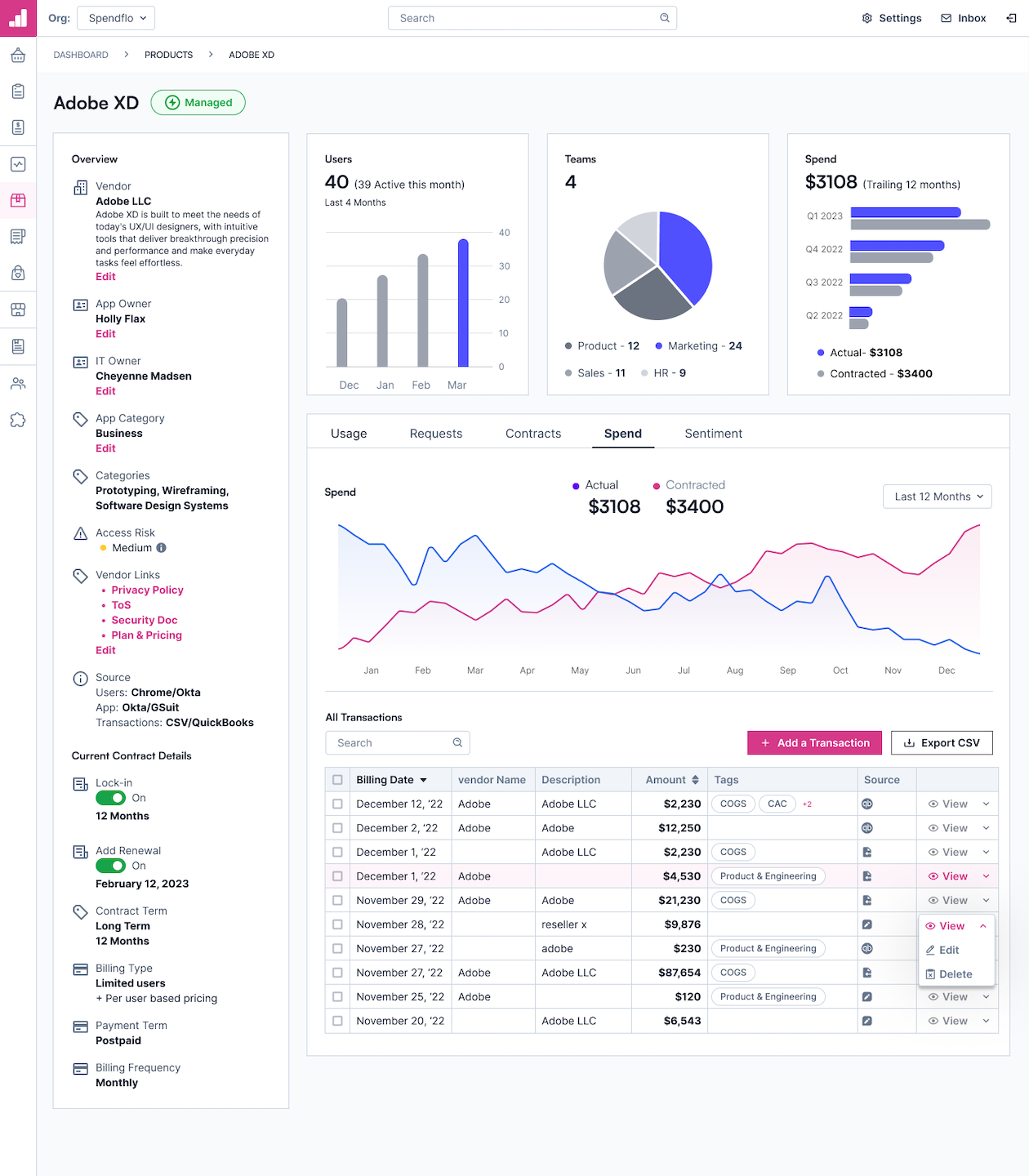The width and height of the screenshot is (1029, 1176).
Task: Switch to the Requests tab
Action: pos(436,434)
